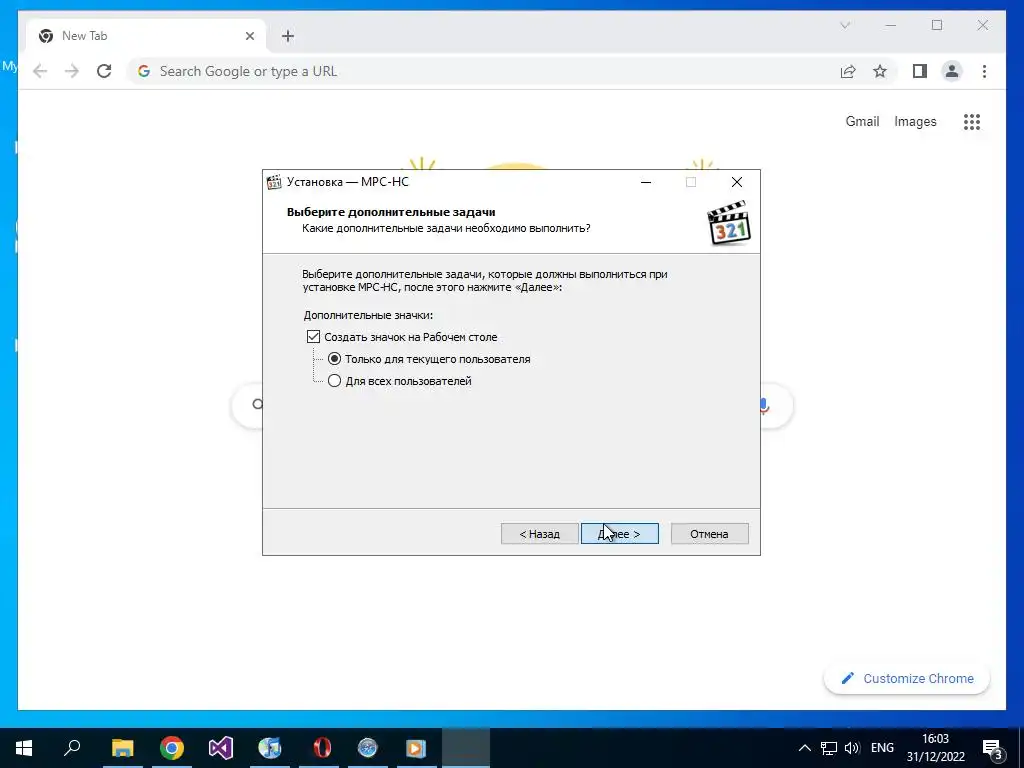
Task: Open Windows taskbar search
Action: click(72, 748)
